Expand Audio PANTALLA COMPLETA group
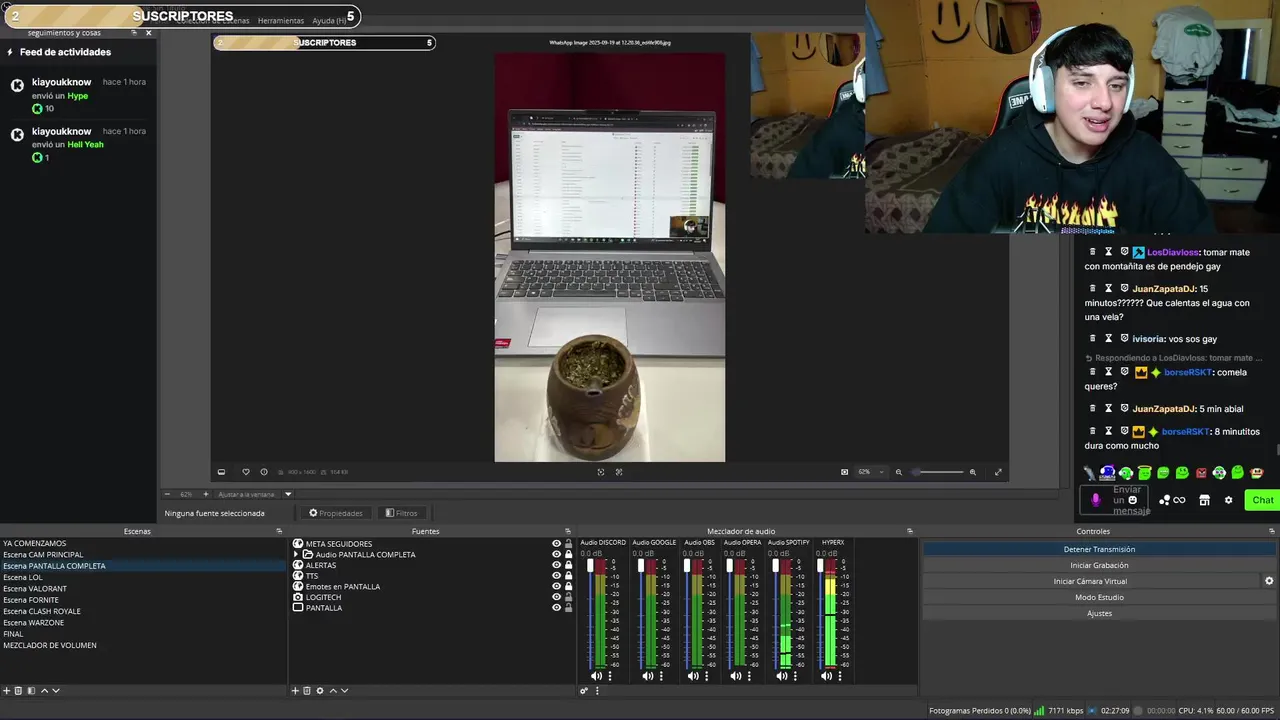The image size is (1280, 720). coord(296,554)
